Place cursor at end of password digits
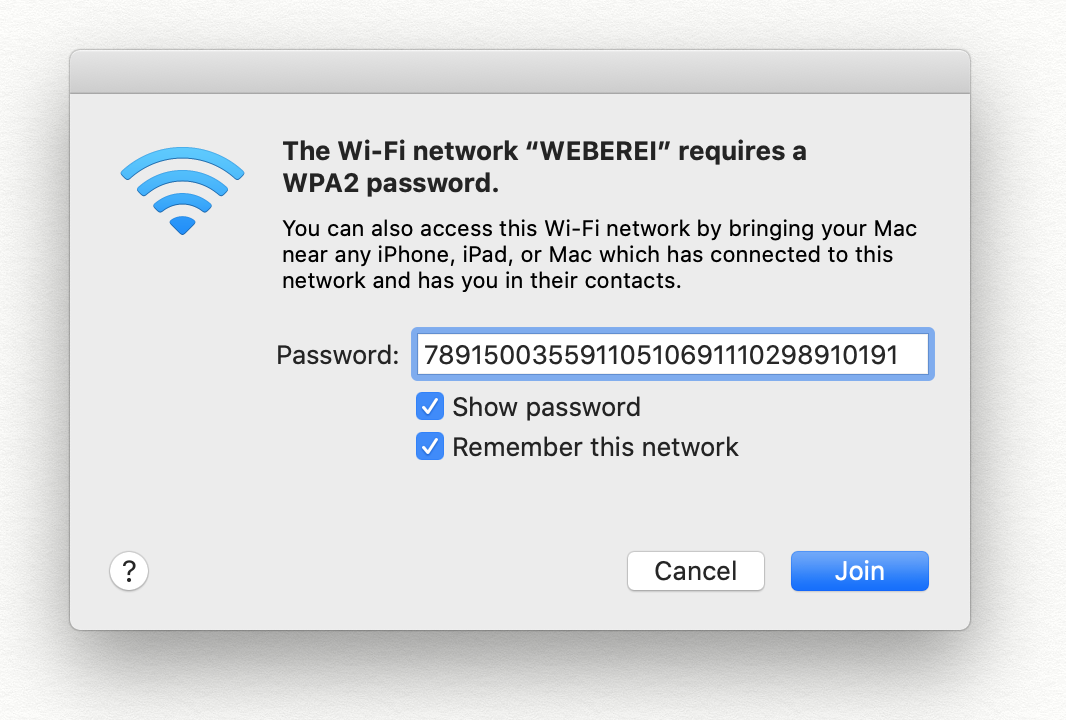Viewport: 1066px width, 720px height. tap(901, 355)
